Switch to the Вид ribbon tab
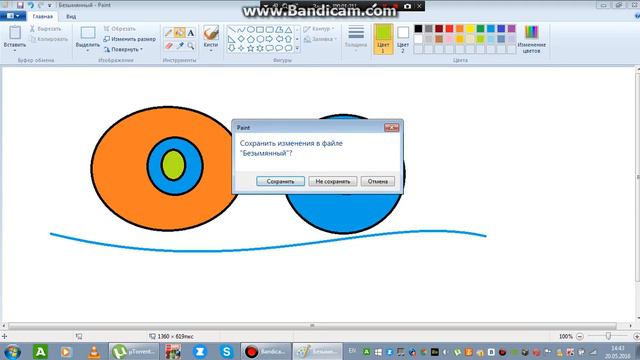This screenshot has height=360, width=640. coord(71,16)
